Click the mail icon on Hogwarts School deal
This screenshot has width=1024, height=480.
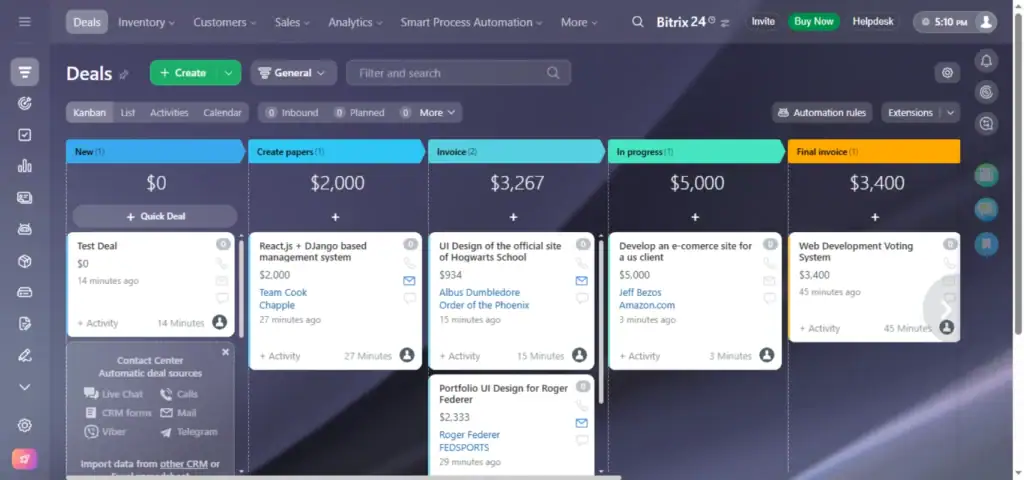click(582, 281)
